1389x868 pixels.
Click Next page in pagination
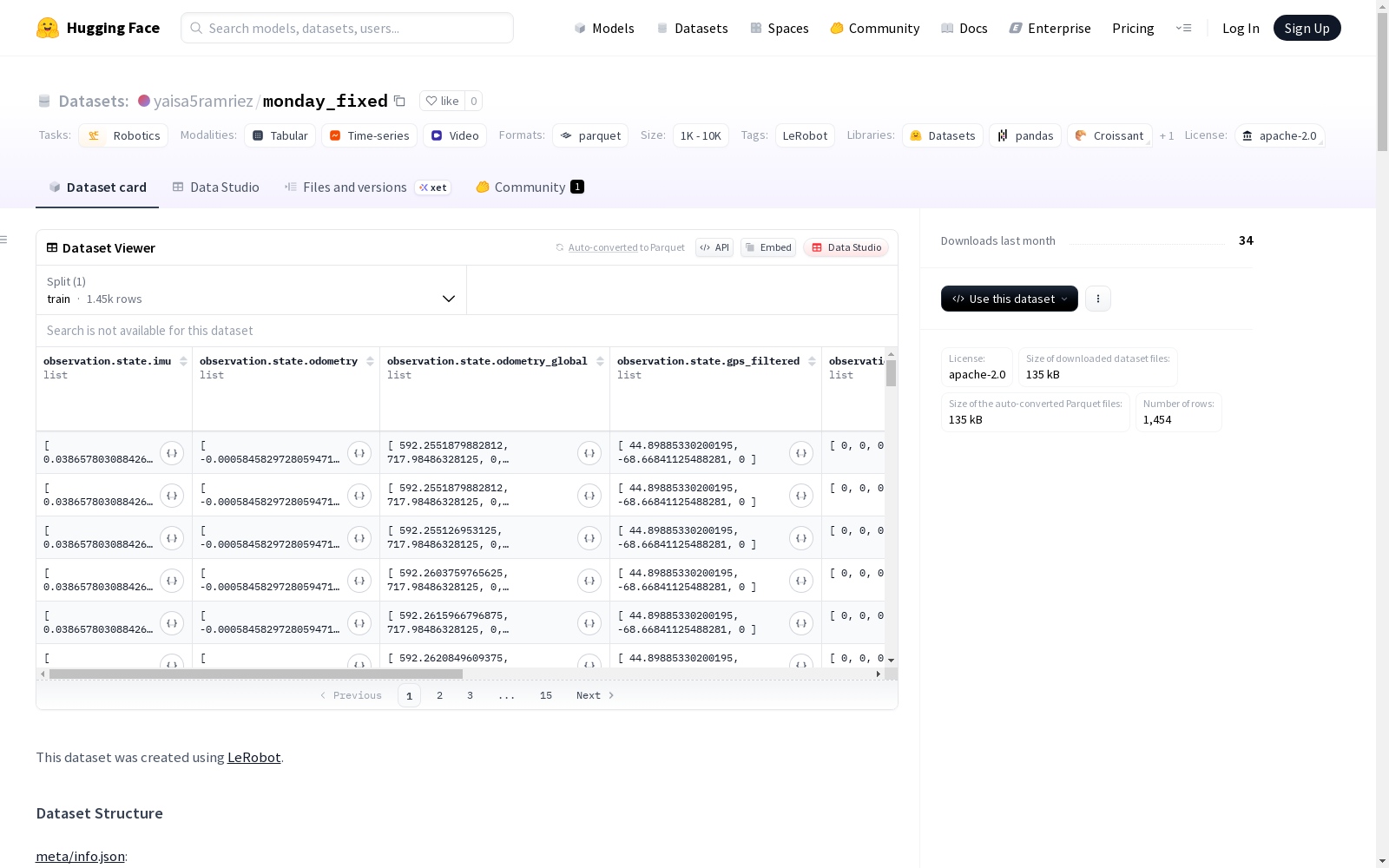click(595, 695)
